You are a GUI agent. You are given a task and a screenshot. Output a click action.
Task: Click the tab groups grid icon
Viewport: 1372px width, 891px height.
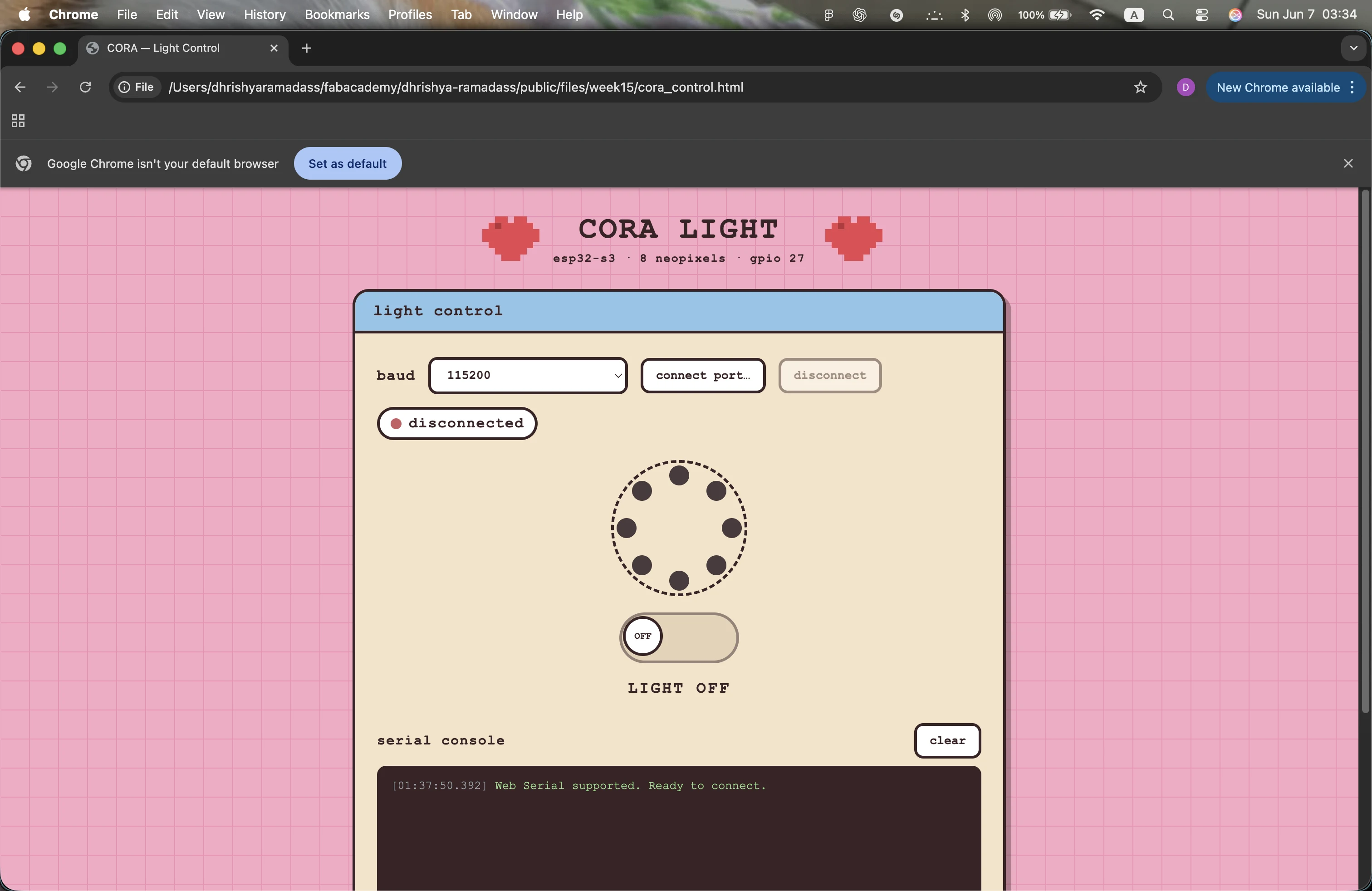click(18, 121)
